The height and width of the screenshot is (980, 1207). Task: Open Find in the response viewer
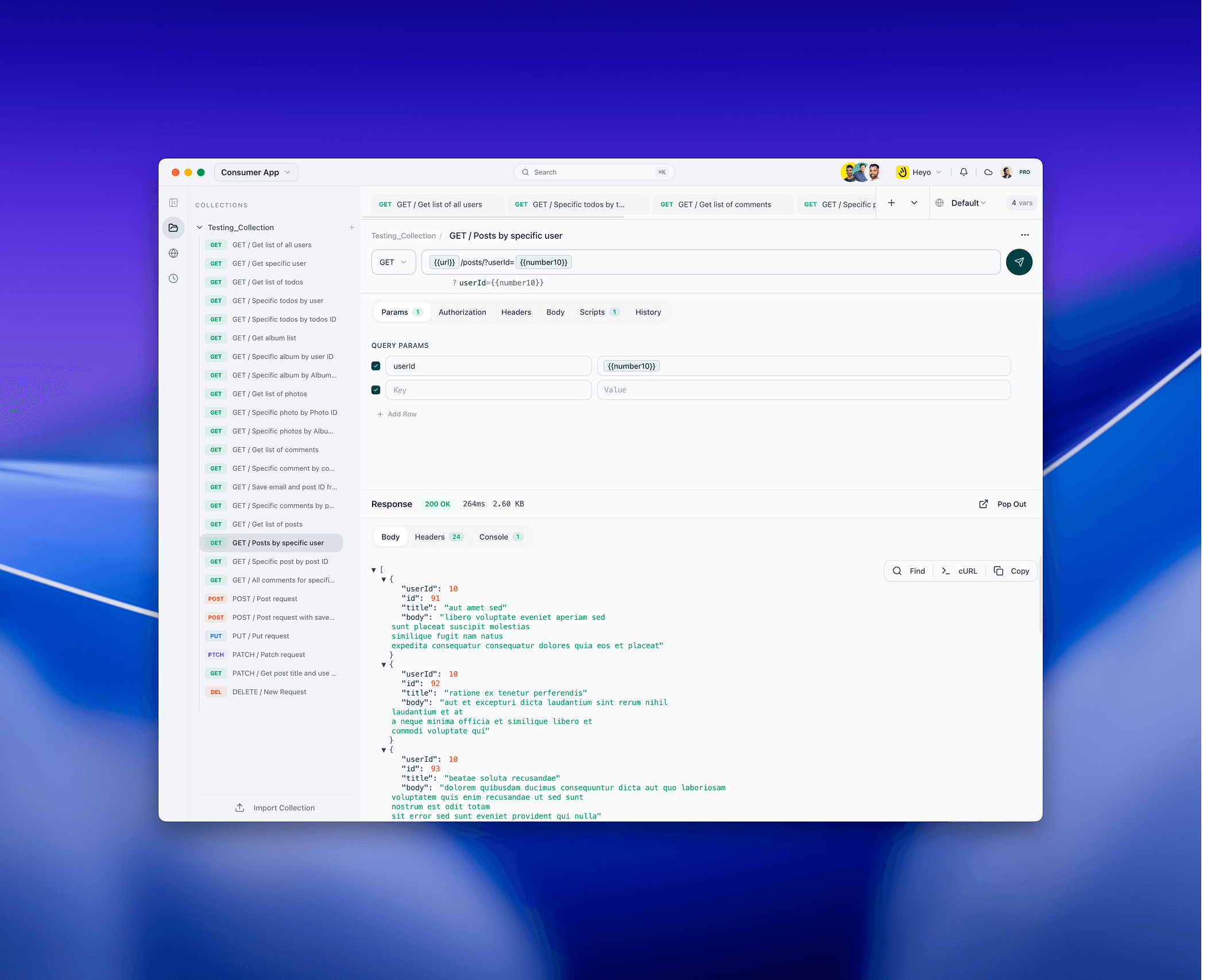point(909,571)
